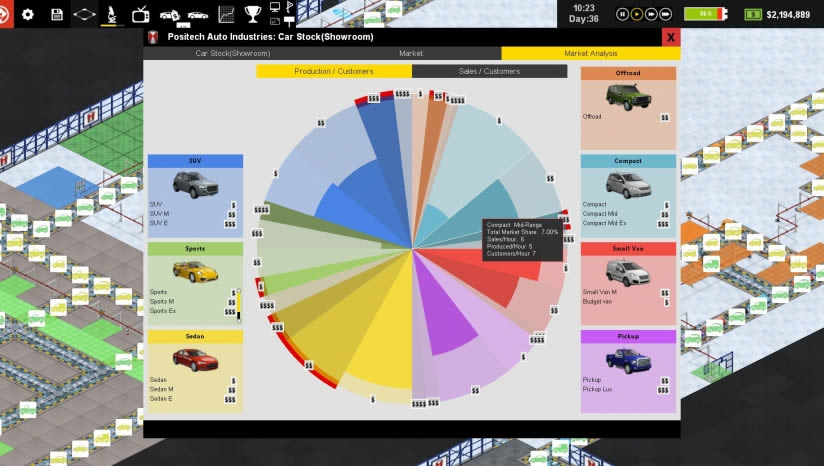Open the achievements trophy icon
The height and width of the screenshot is (466, 824).
253,14
